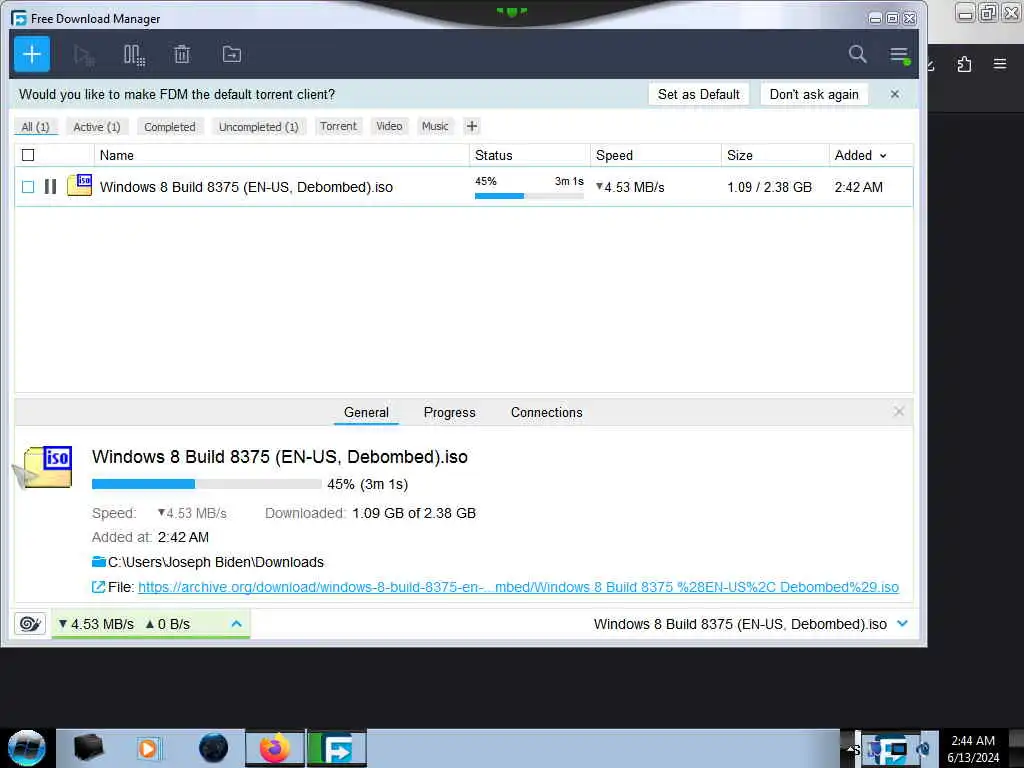Click the 2:42 AM added time cell

(x=859, y=187)
